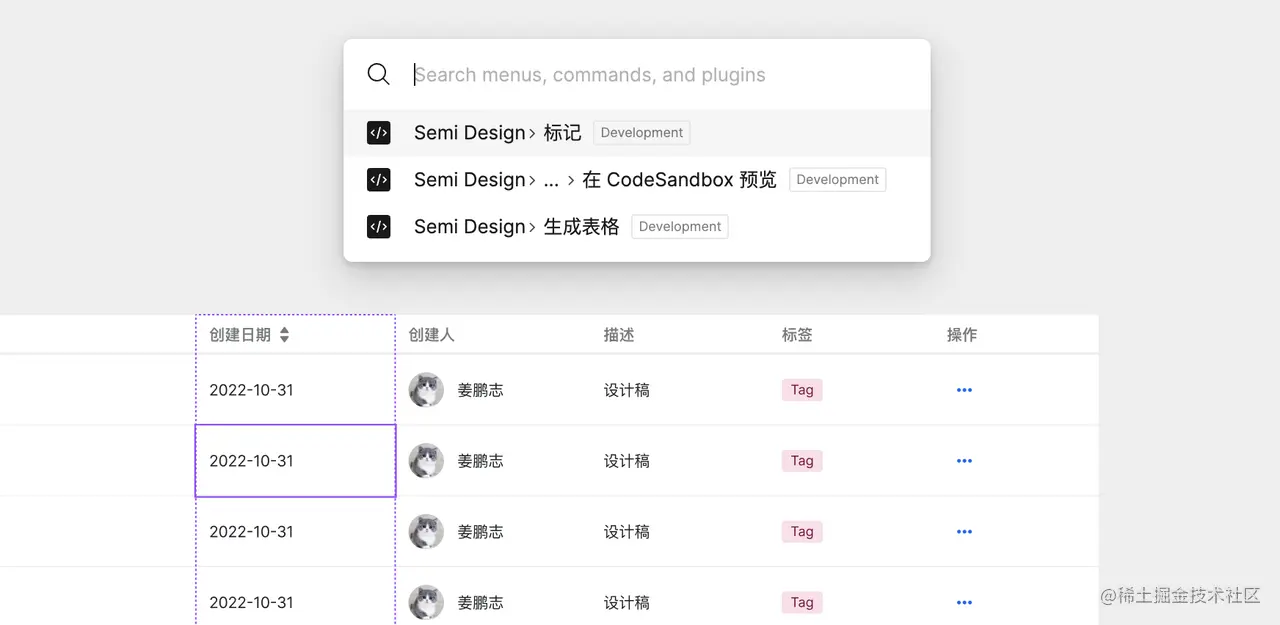
Task: Click the cat avatar in the first table row
Action: pos(426,390)
